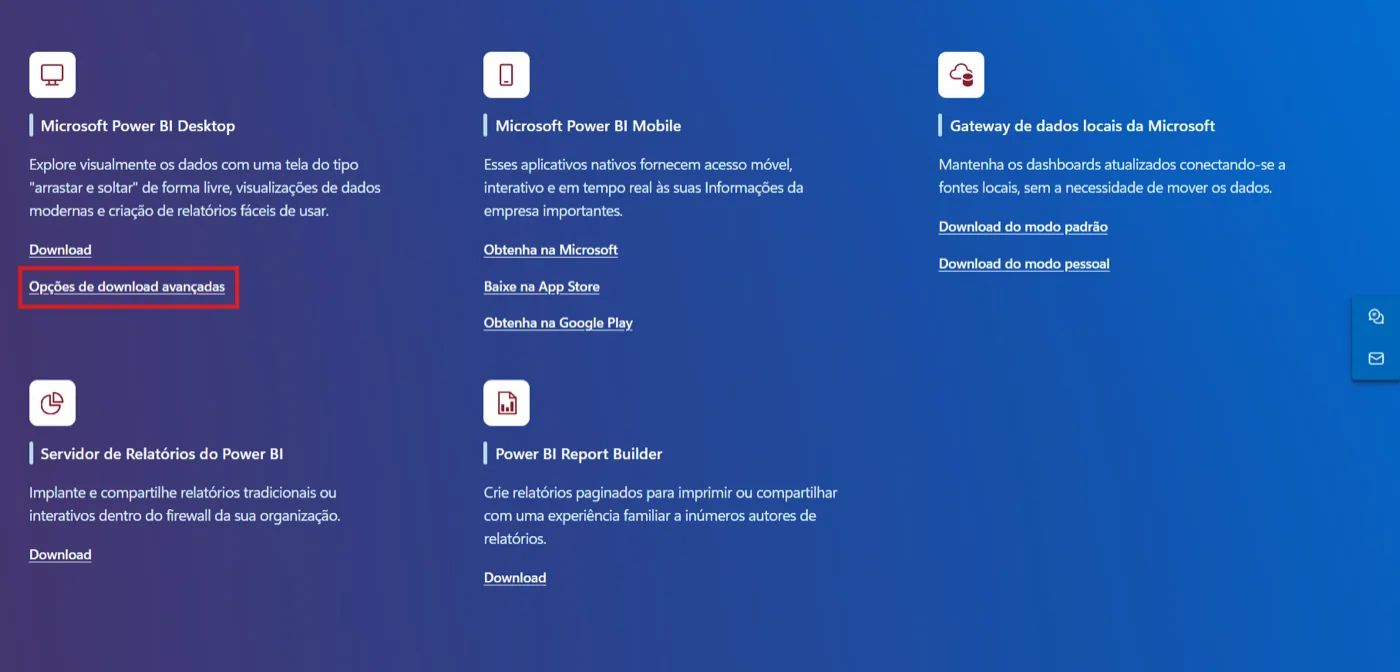Open the chat feedback icon on right edge

tap(1376, 317)
